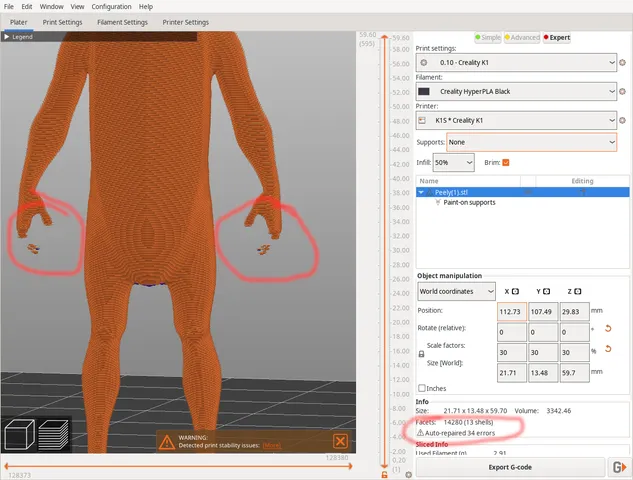Enable the Brim checkbox
The height and width of the screenshot is (480, 633).
pyautogui.click(x=506, y=162)
